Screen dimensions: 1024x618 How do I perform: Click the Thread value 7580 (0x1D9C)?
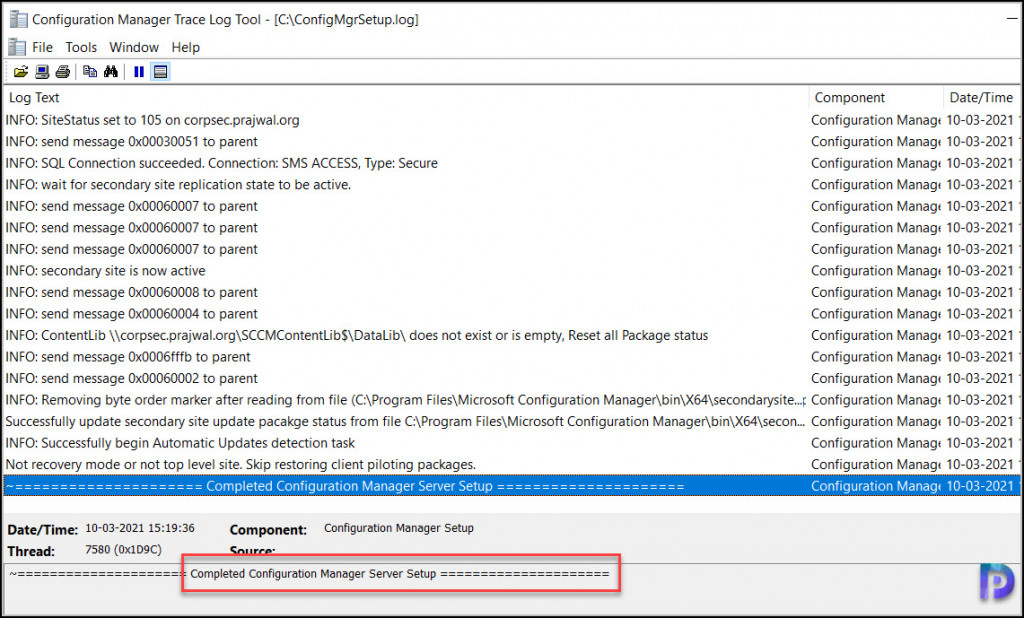point(123,549)
